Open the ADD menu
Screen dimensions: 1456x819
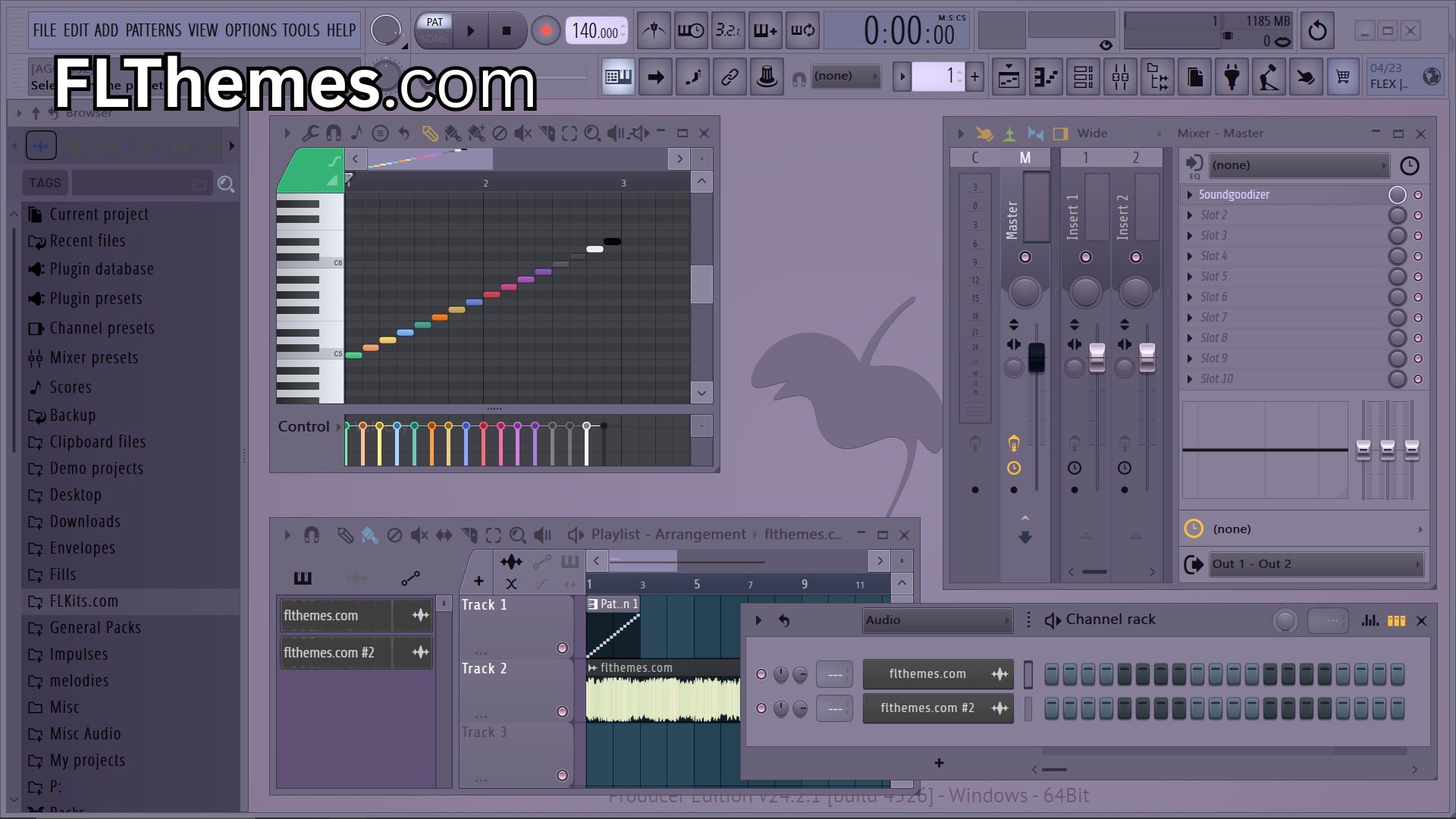tap(106, 30)
